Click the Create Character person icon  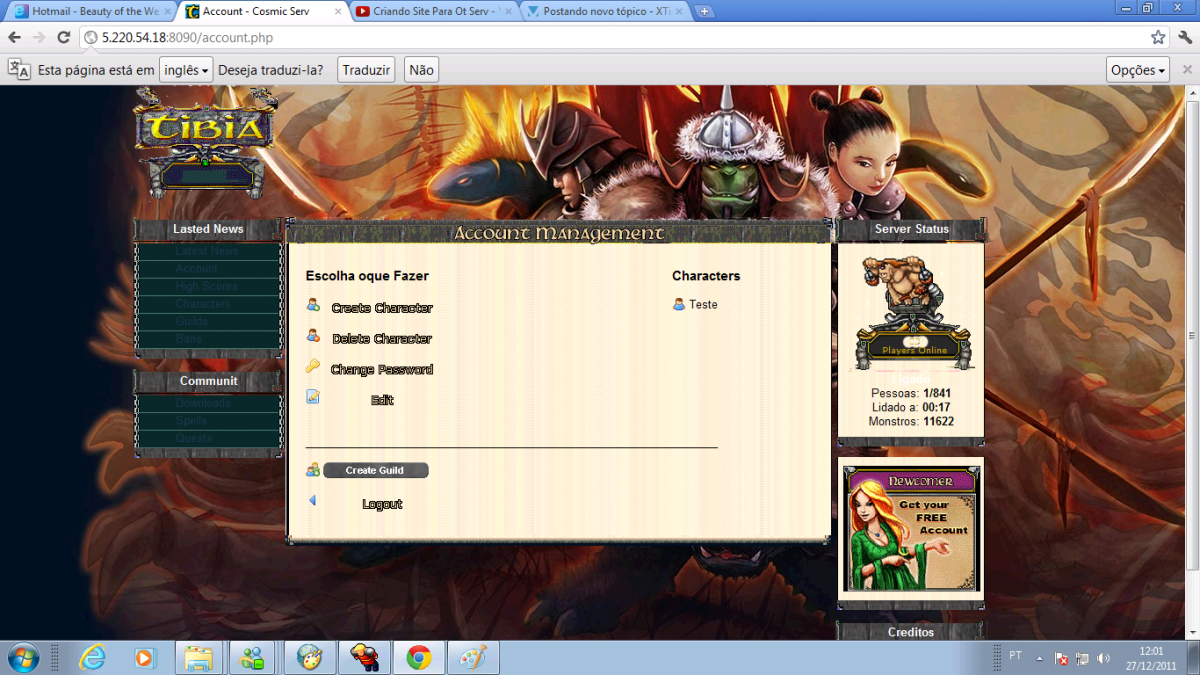point(313,305)
